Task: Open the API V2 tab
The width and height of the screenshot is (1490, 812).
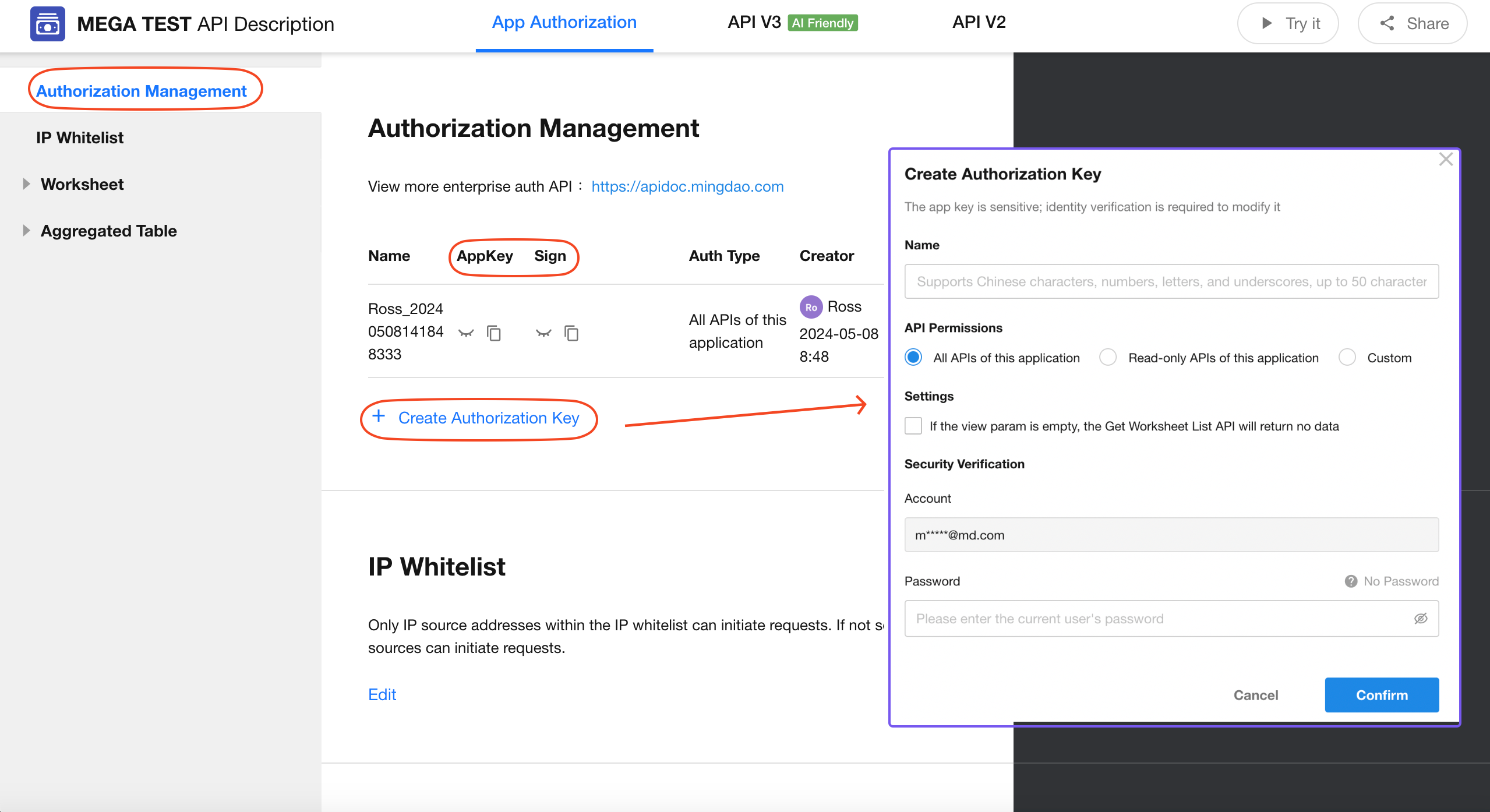Action: (979, 23)
